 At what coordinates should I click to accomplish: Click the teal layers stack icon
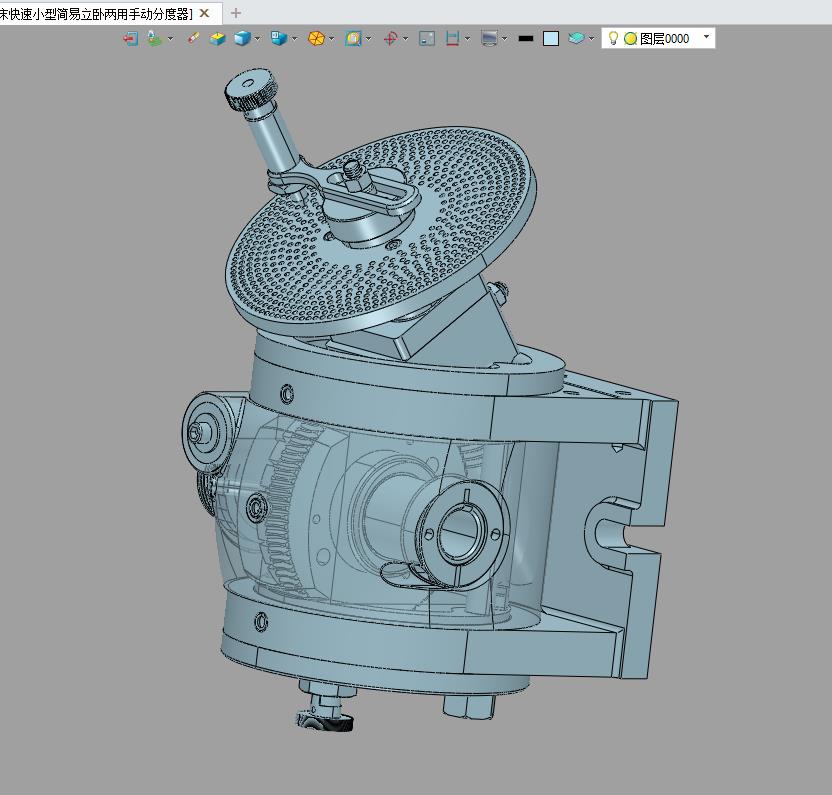pyautogui.click(x=576, y=38)
